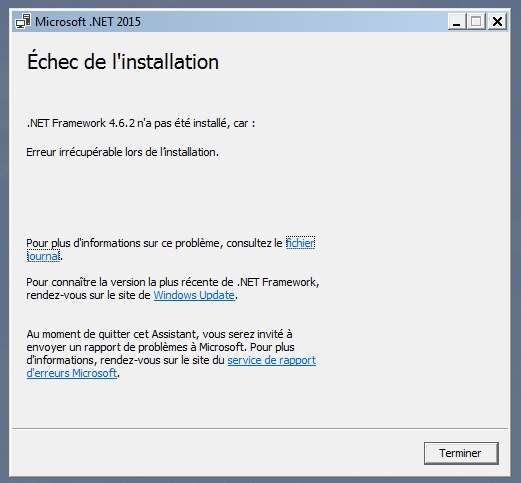The image size is (521, 483).
Task: Click the word "fichier" of the log link
Action: click(300, 243)
